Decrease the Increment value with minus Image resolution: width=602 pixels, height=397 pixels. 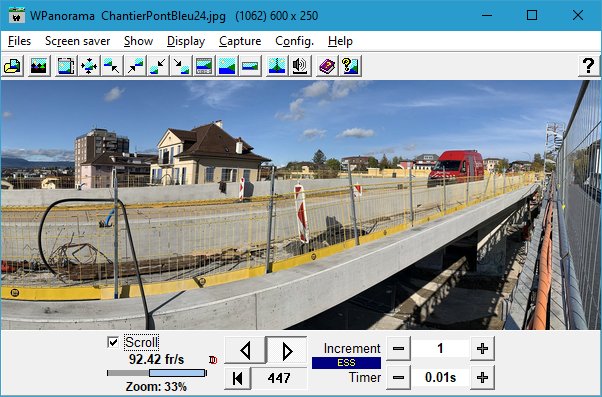[x=399, y=349]
